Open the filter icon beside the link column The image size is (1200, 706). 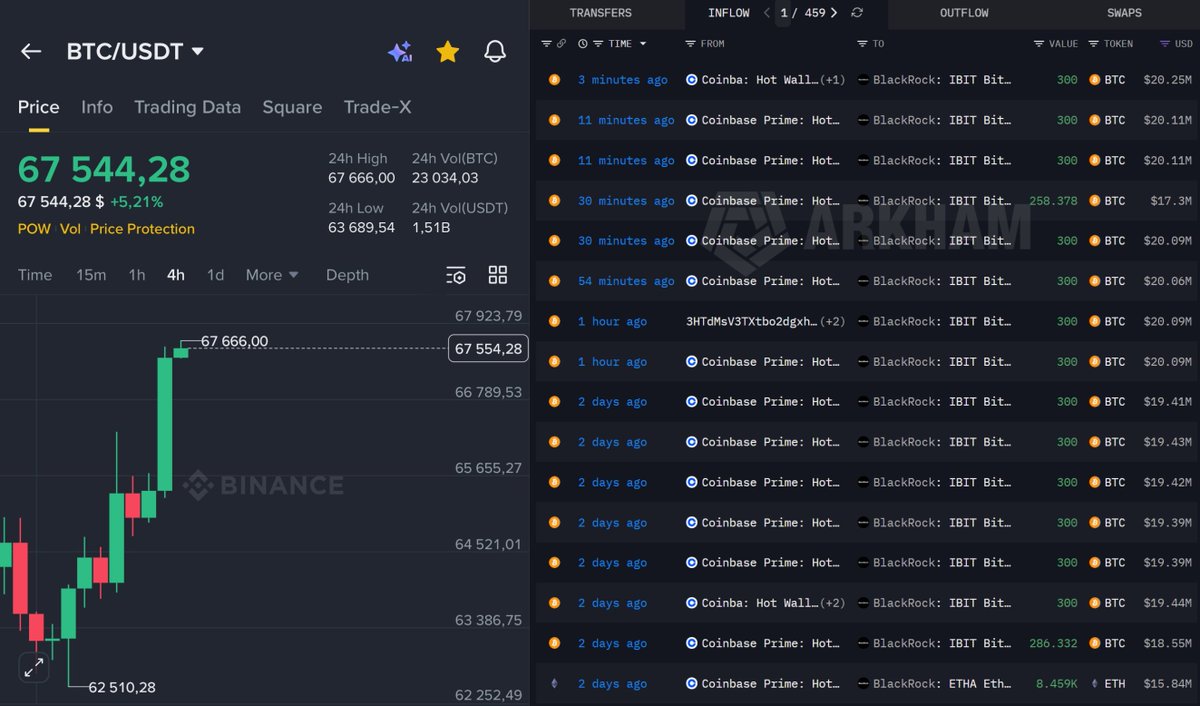pos(546,44)
